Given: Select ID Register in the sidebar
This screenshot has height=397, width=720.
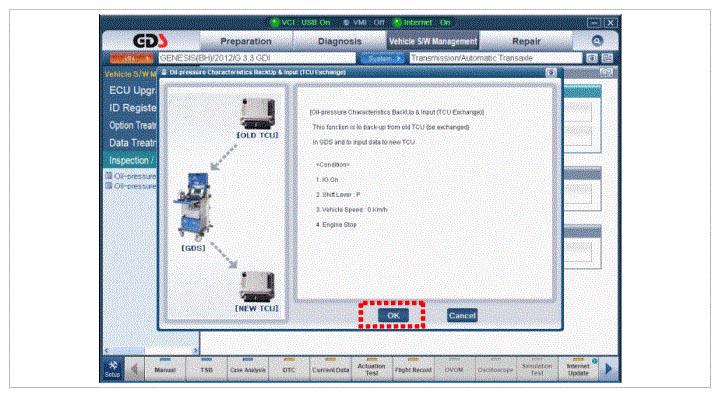Looking at the screenshot, I should (x=132, y=108).
